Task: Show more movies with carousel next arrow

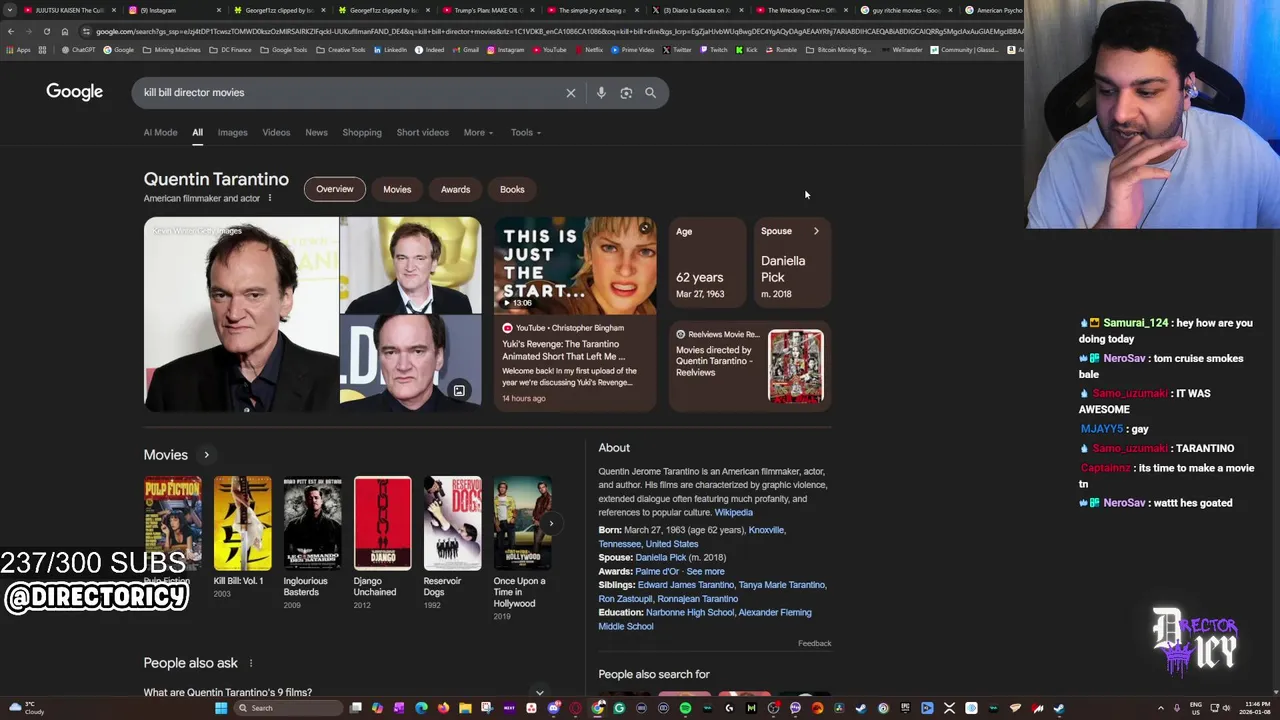Action: (550, 523)
